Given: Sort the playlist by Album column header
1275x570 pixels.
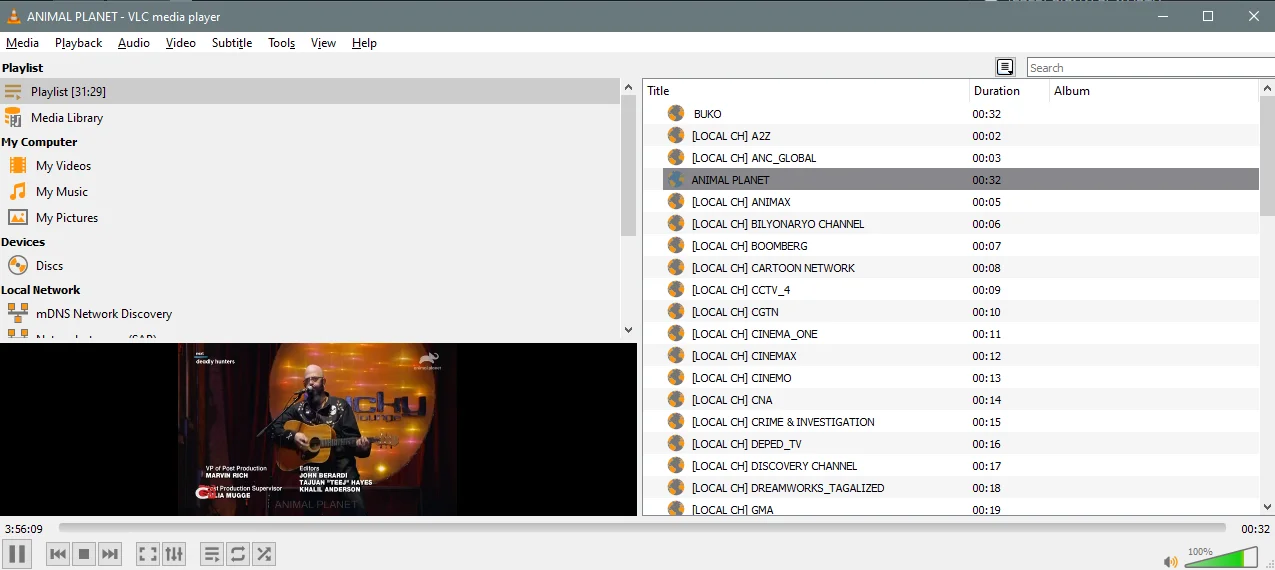Looking at the screenshot, I should click(1154, 91).
